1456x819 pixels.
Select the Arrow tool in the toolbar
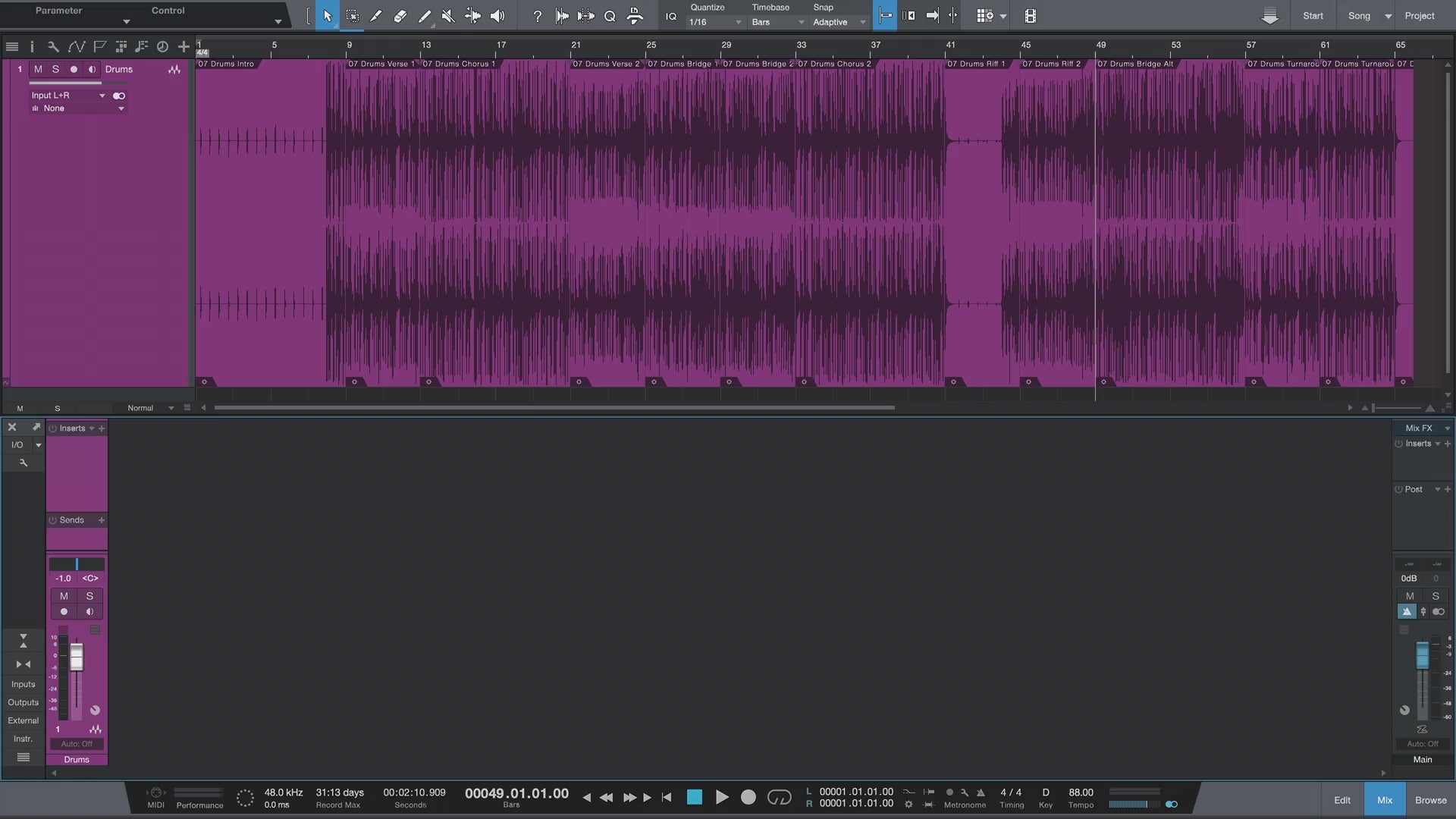pyautogui.click(x=328, y=16)
